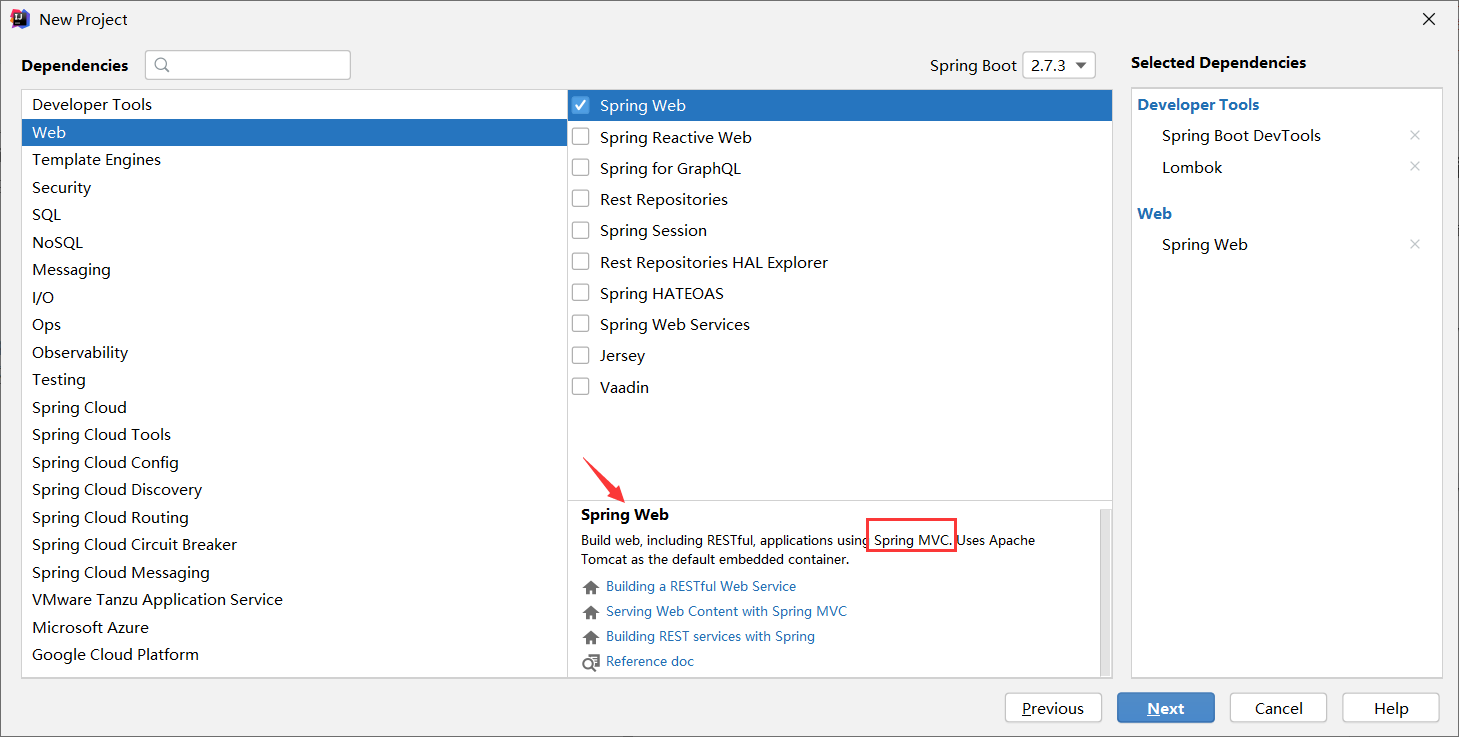
Task: Open VMware Tanzu Application Service category
Action: point(294,600)
